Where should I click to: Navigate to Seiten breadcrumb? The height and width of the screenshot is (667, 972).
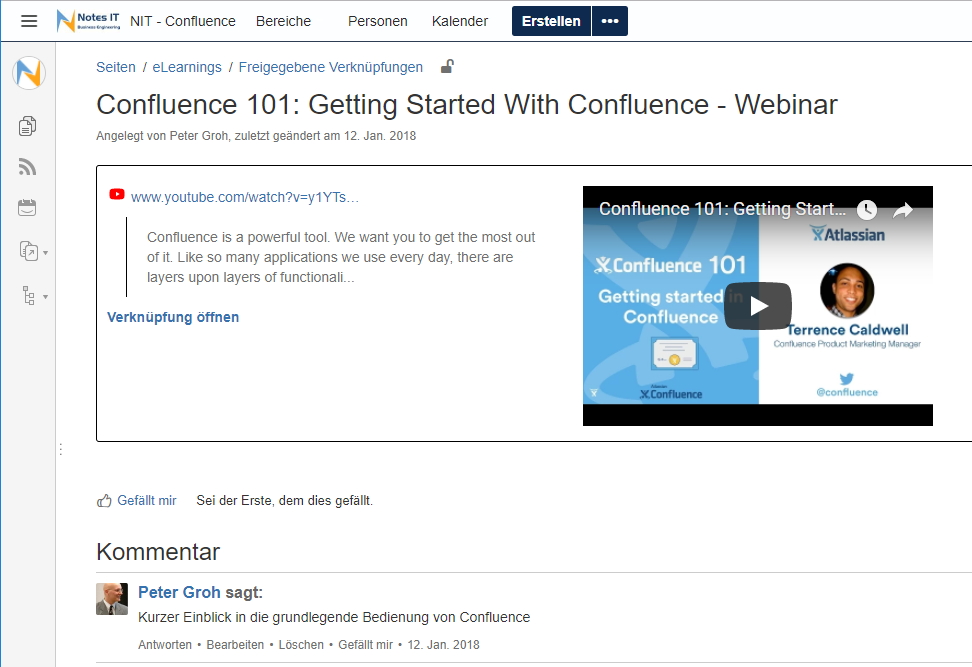point(116,67)
